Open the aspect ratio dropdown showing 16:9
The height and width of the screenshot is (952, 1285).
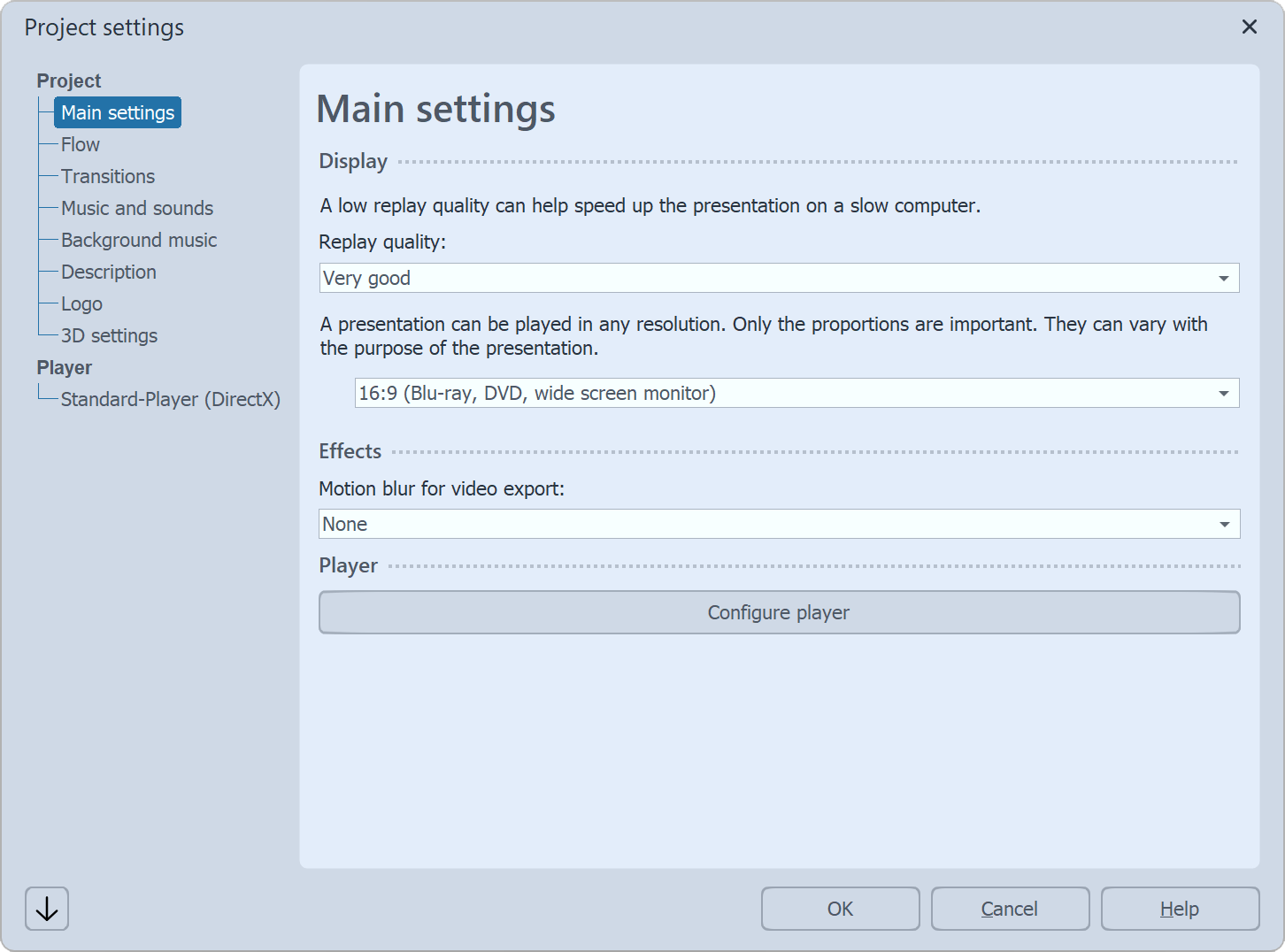click(x=1224, y=393)
